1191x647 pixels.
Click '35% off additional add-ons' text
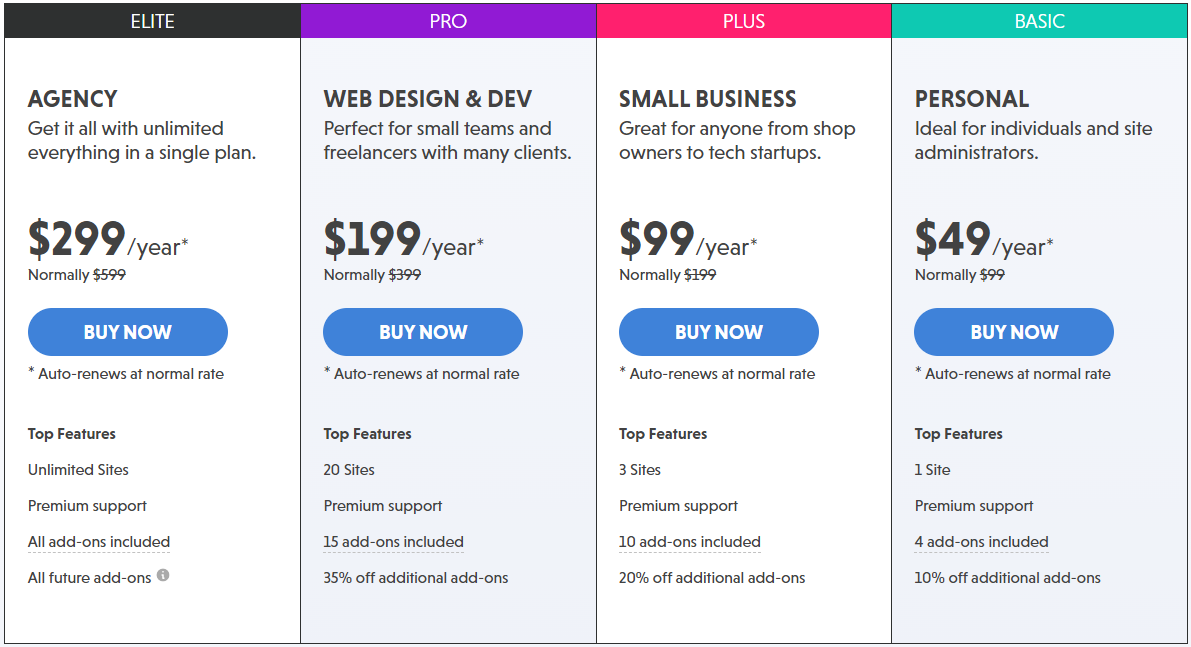[416, 578]
